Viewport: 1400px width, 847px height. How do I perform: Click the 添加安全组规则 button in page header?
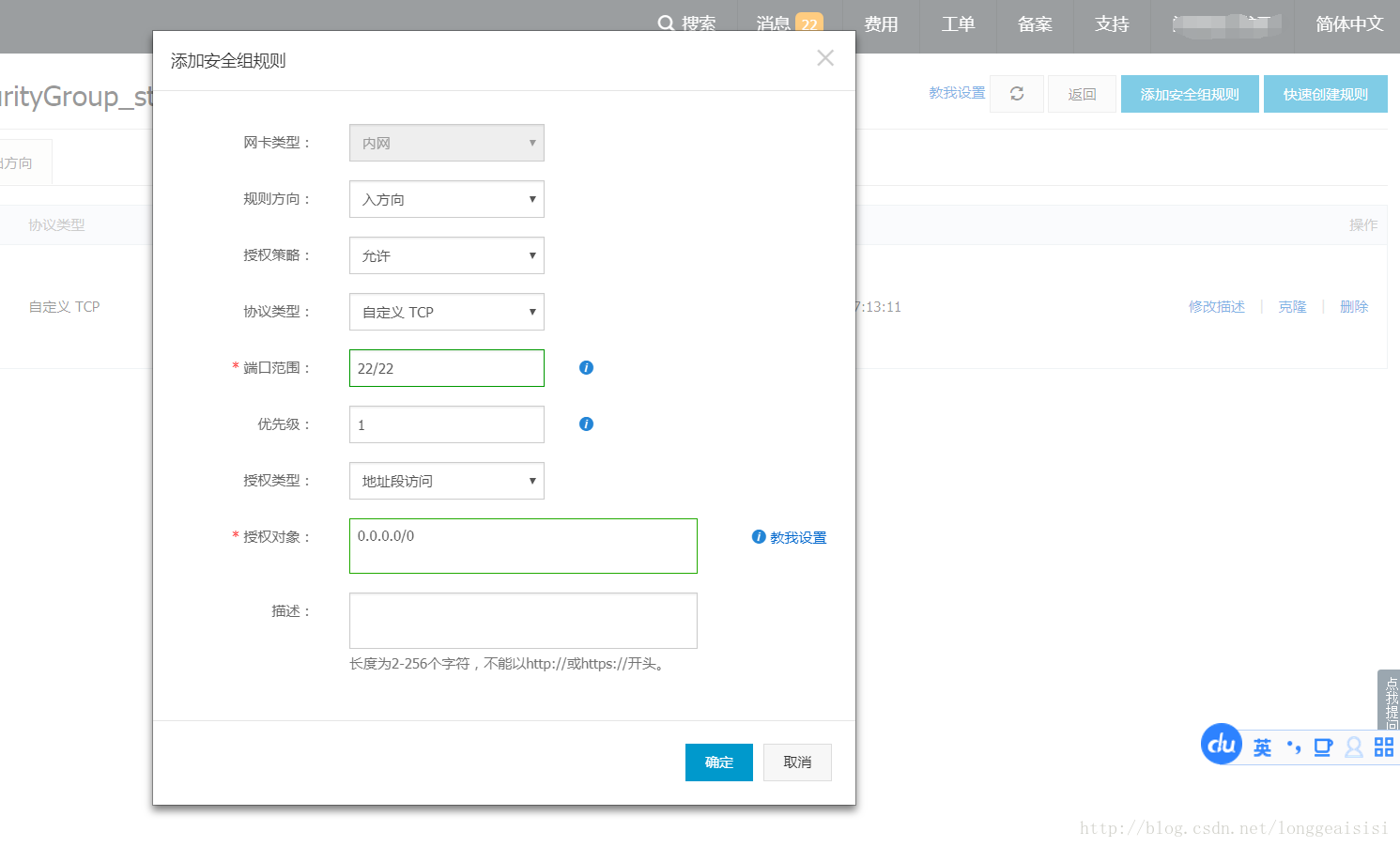tap(1190, 94)
